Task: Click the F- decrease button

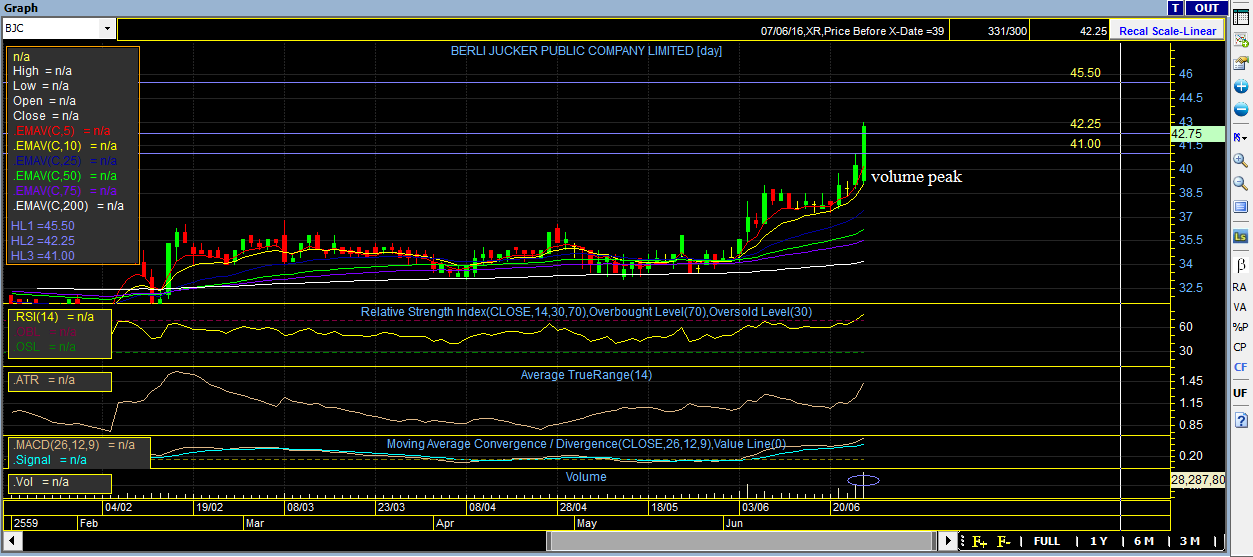Action: (x=1003, y=542)
